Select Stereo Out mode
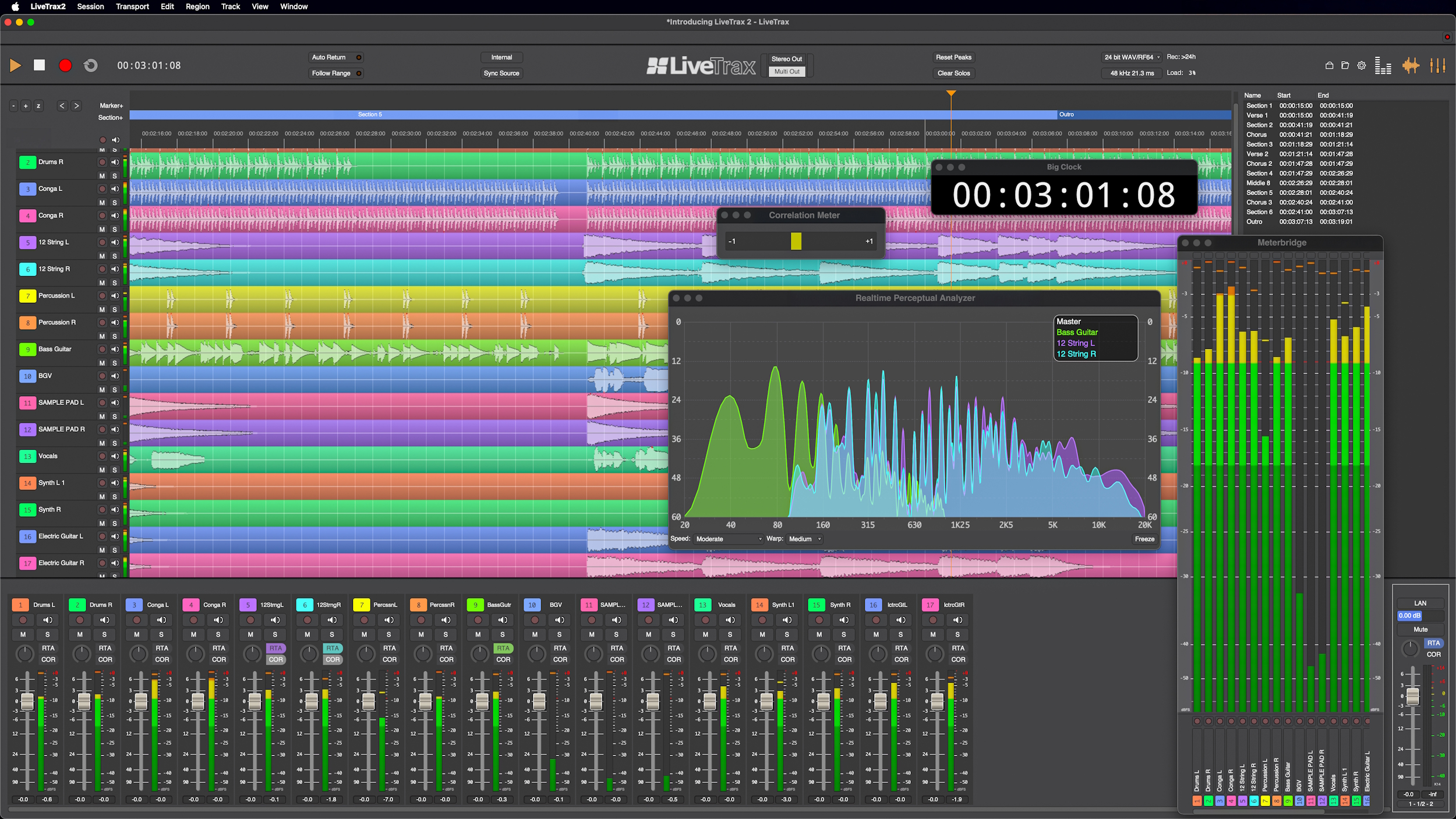This screenshot has height=819, width=1456. [x=787, y=59]
